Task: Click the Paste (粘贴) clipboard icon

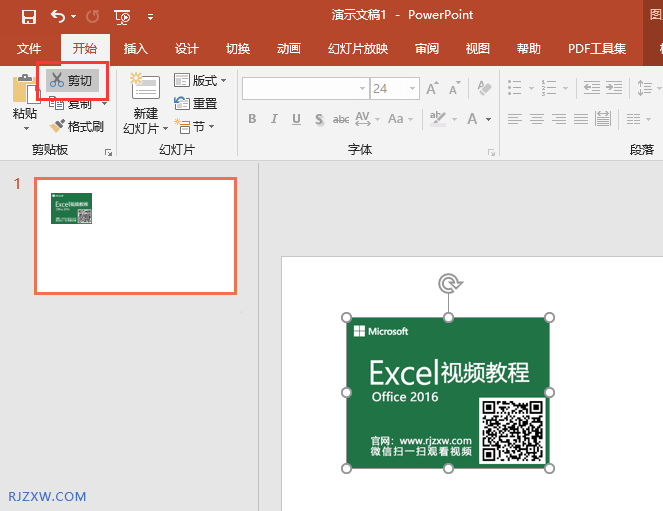Action: 24,91
